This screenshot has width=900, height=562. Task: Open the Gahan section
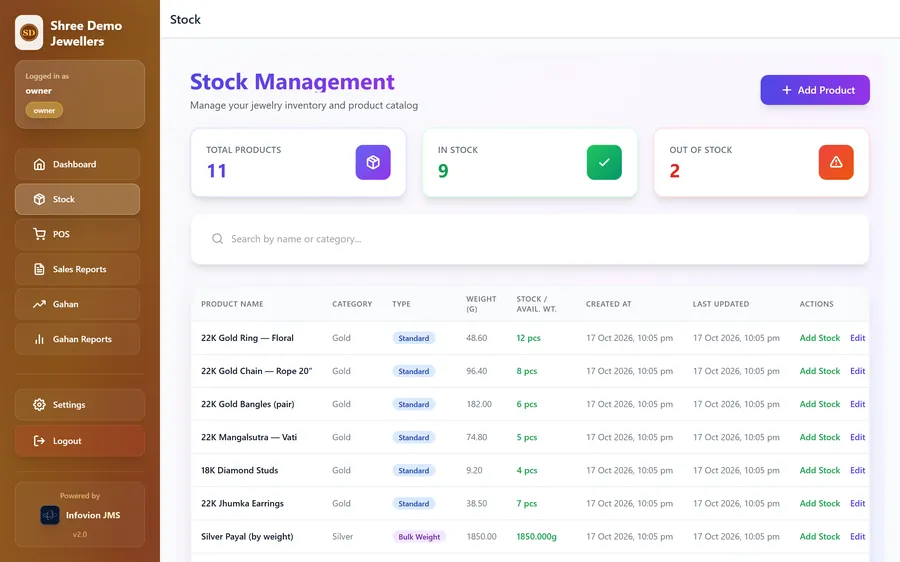pyautogui.click(x=77, y=304)
